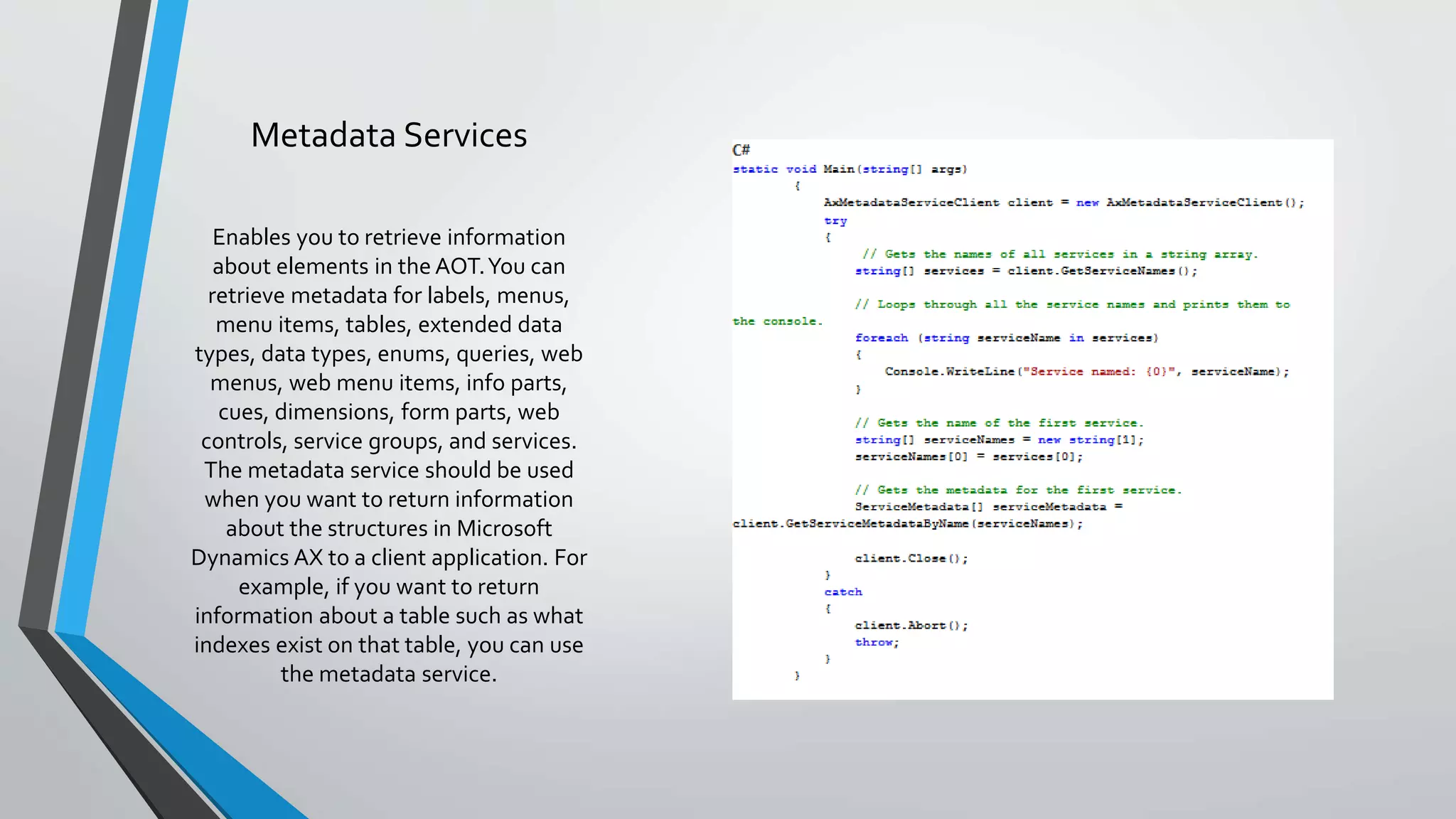Click the comment 'Gets the name of the first service'
The height and width of the screenshot is (819, 1456).
pos(999,422)
